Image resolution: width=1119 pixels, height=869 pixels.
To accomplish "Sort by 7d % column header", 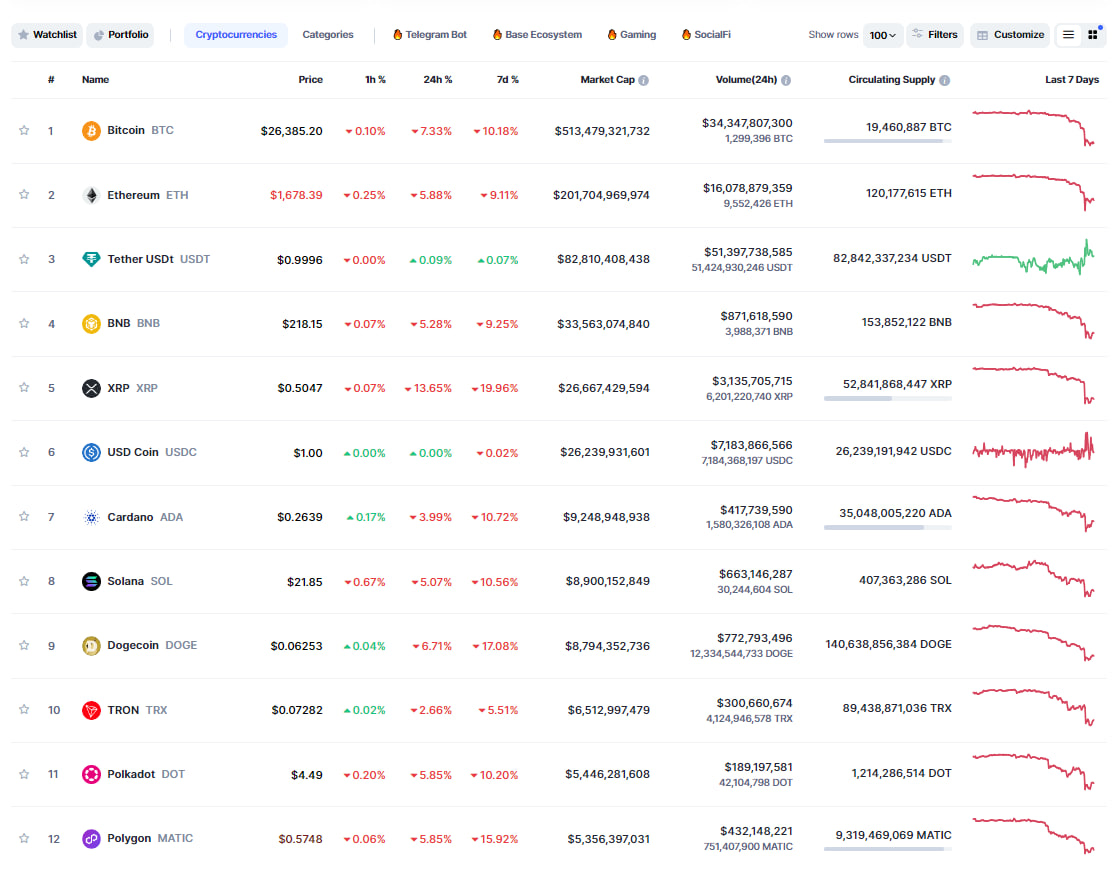I will (x=507, y=80).
